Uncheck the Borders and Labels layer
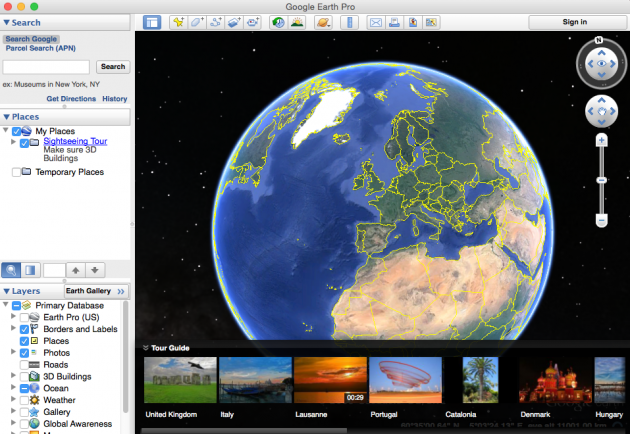The width and height of the screenshot is (630, 434). pos(25,329)
